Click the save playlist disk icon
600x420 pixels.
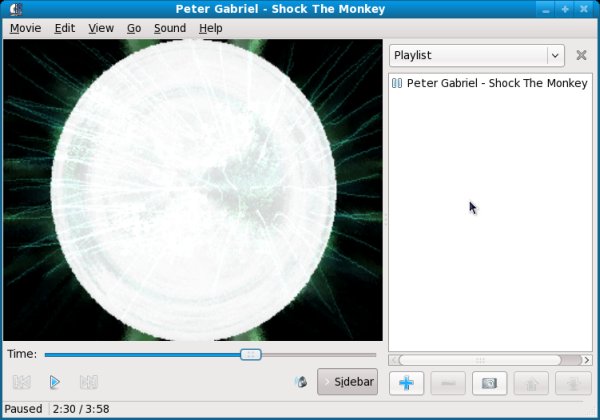(490, 383)
